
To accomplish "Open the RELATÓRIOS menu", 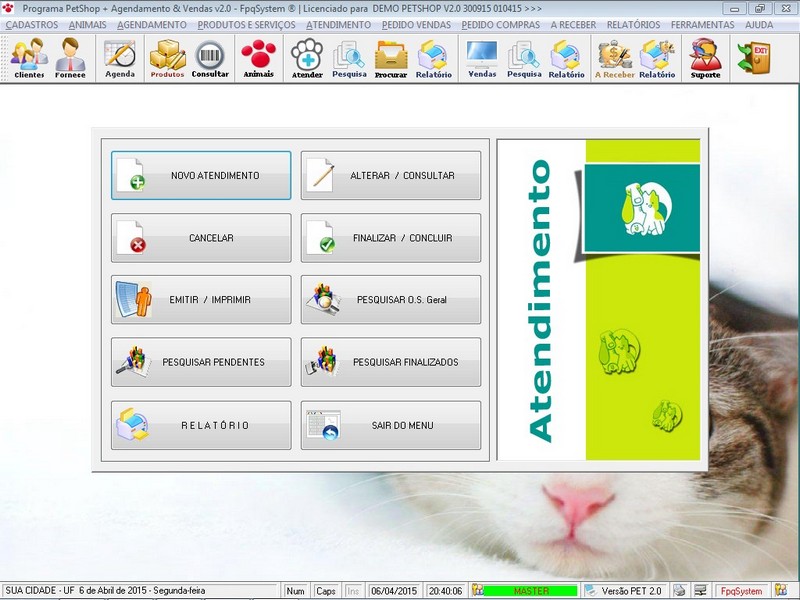I will (633, 24).
